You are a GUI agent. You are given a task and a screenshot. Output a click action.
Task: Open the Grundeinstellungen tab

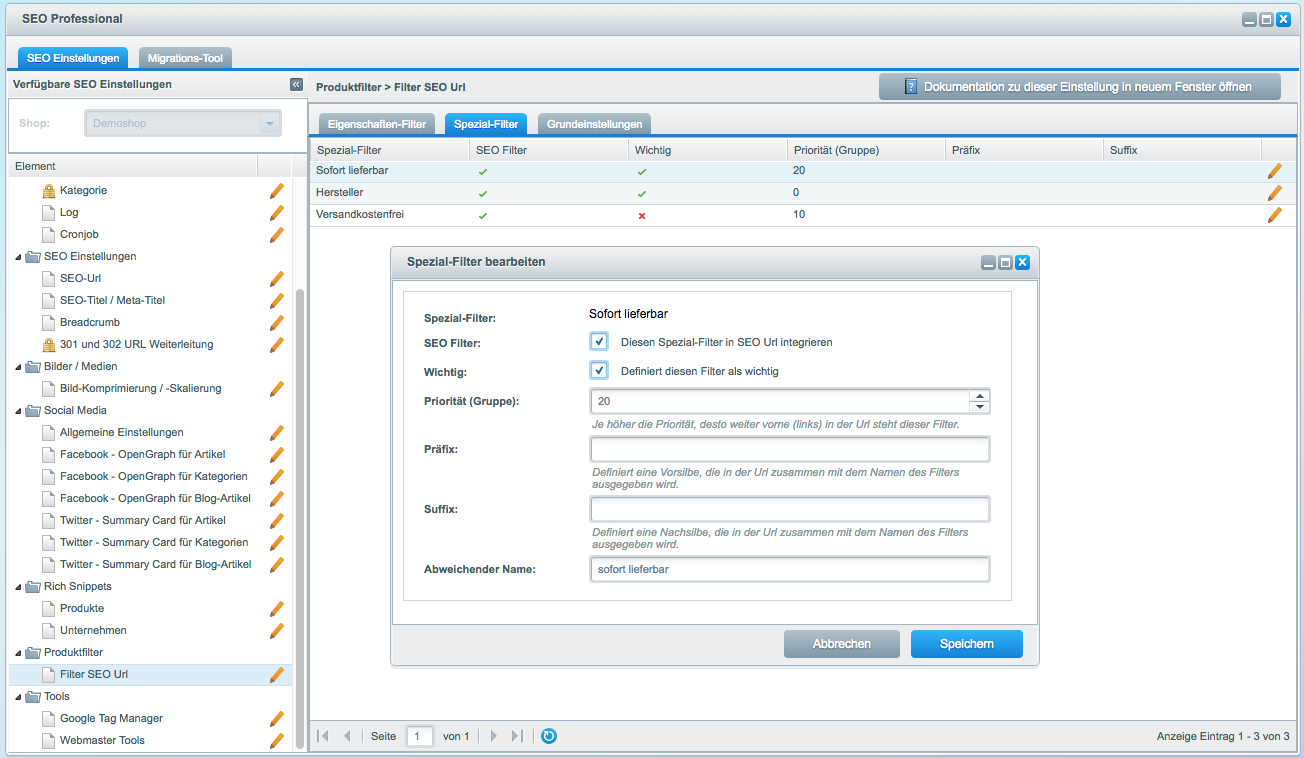point(595,124)
